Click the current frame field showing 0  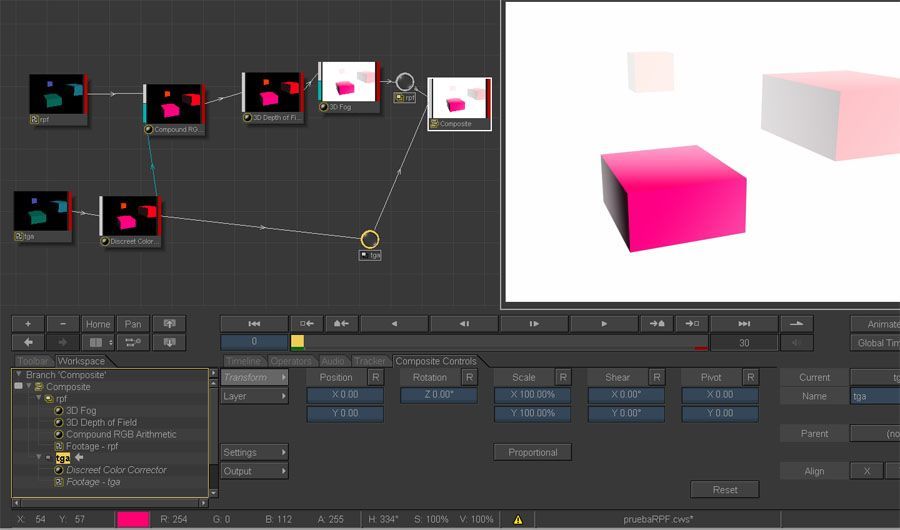click(x=254, y=342)
